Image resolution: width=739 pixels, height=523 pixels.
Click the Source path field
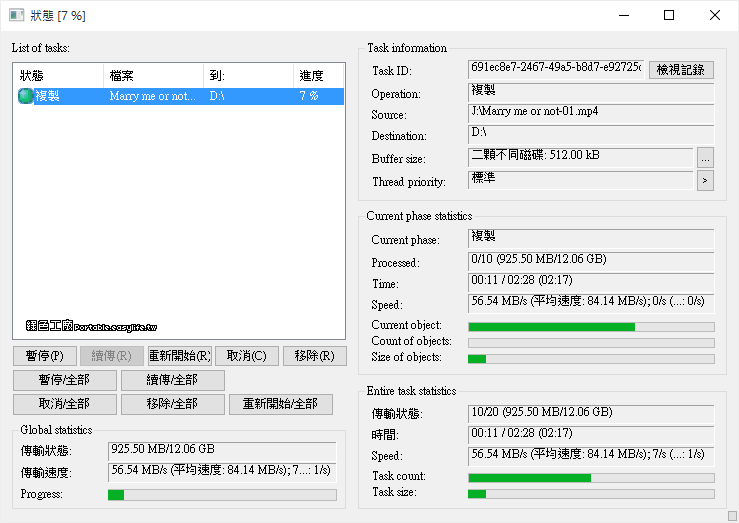pyautogui.click(x=591, y=113)
